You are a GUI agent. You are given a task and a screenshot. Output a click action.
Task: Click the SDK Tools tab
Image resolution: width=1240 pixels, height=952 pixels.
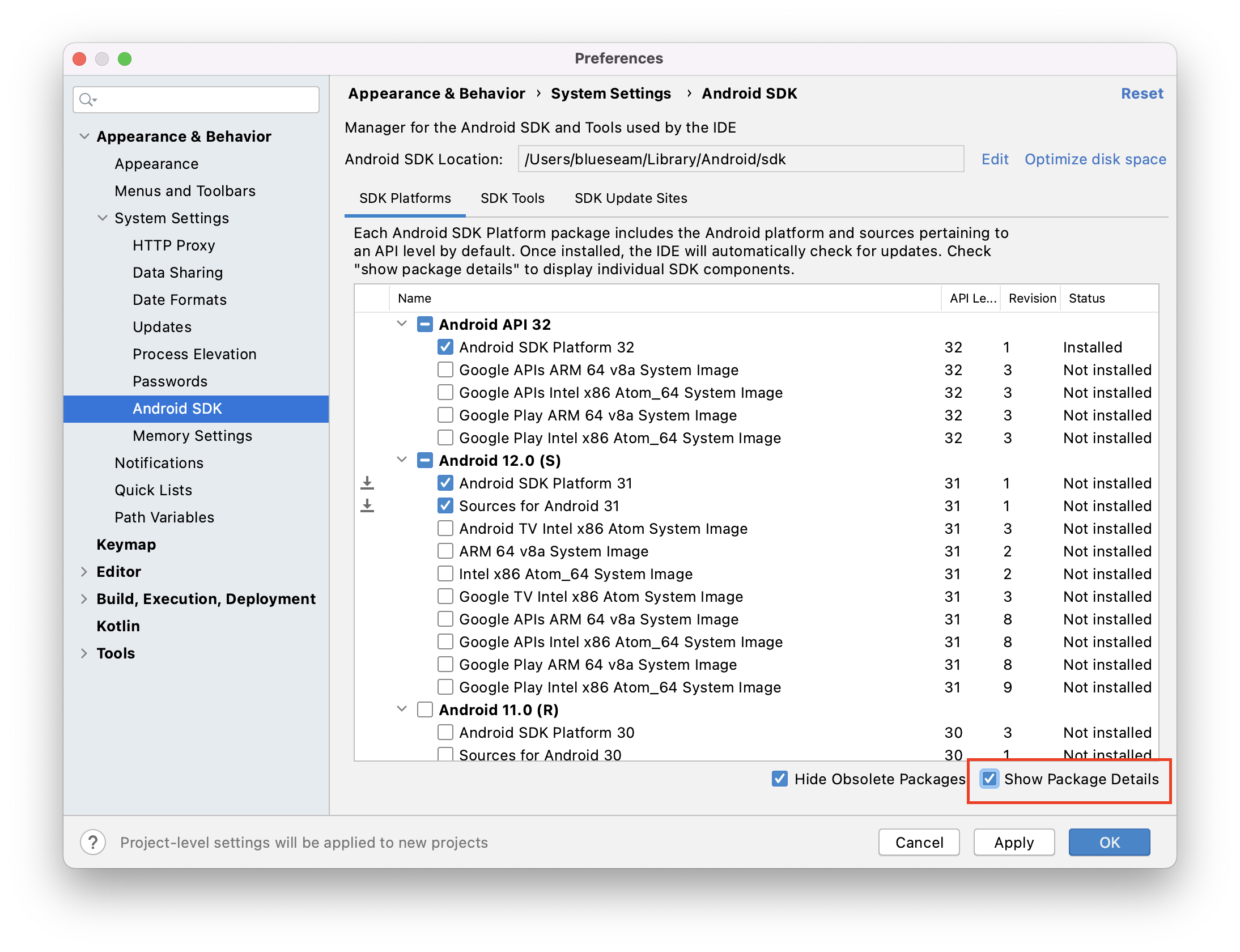512,198
